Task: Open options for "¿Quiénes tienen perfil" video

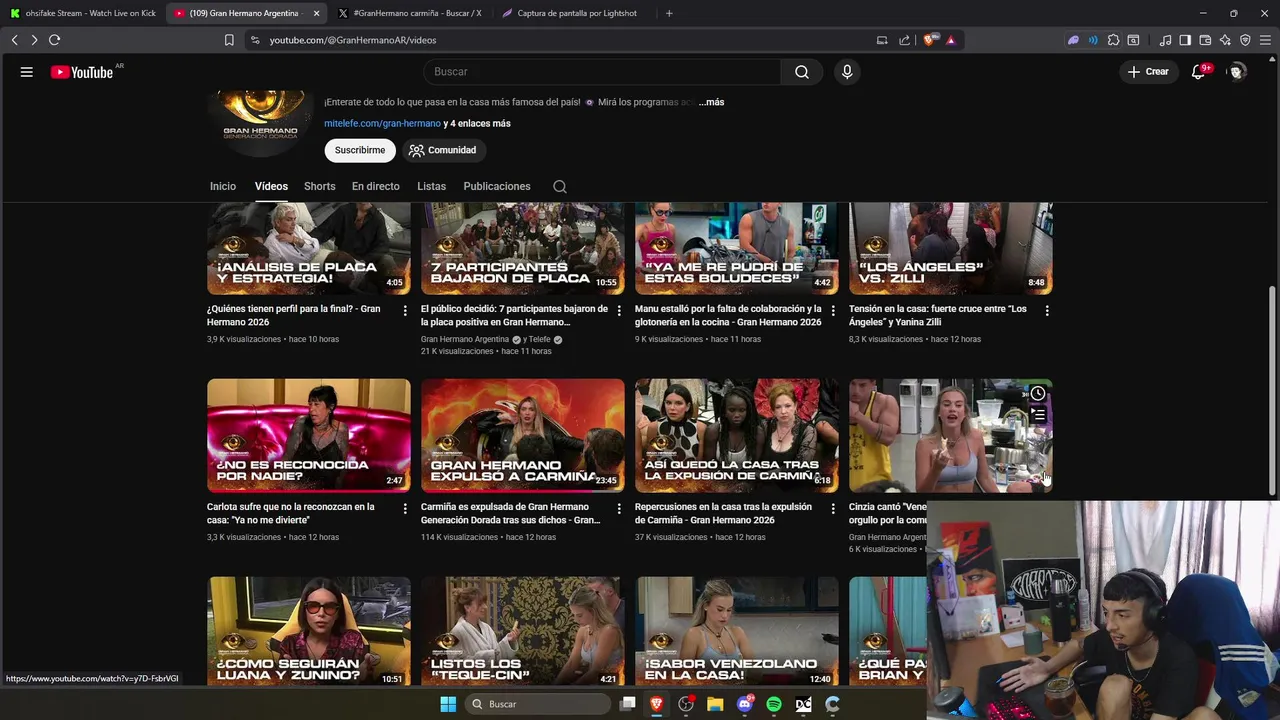Action: pyautogui.click(x=405, y=311)
